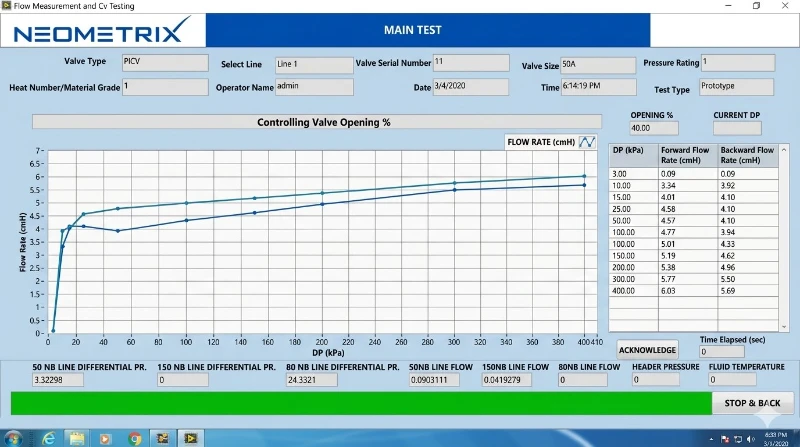Image resolution: width=800 pixels, height=447 pixels.
Task: Click the backward flow cell 3.92
Action: [748, 185]
